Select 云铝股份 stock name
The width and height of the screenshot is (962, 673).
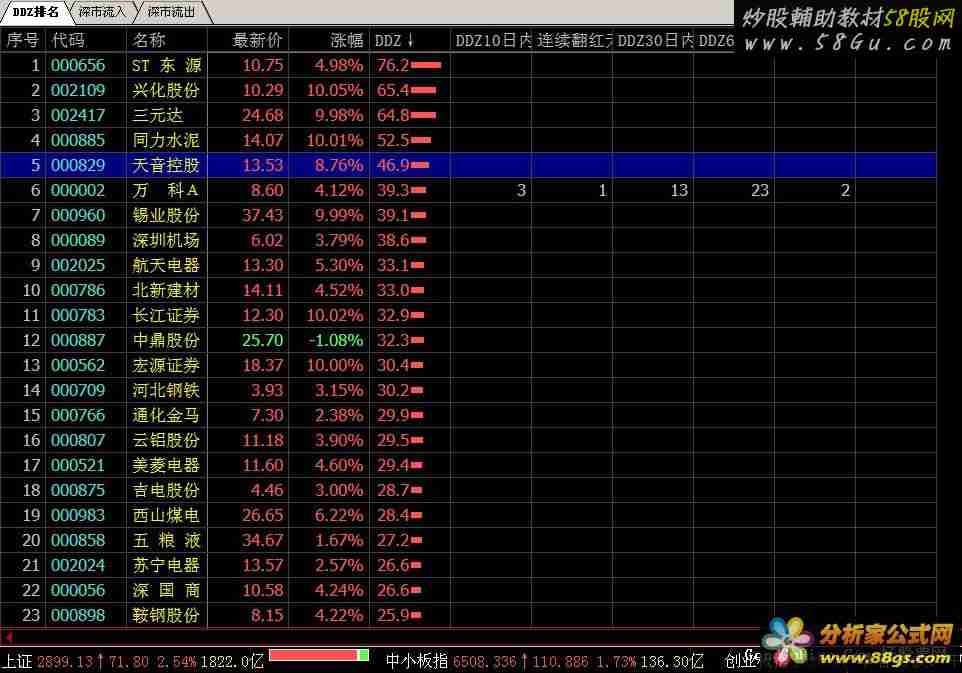[166, 440]
